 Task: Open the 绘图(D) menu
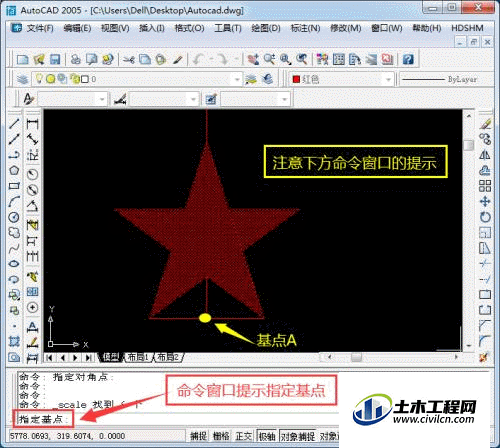tap(266, 28)
